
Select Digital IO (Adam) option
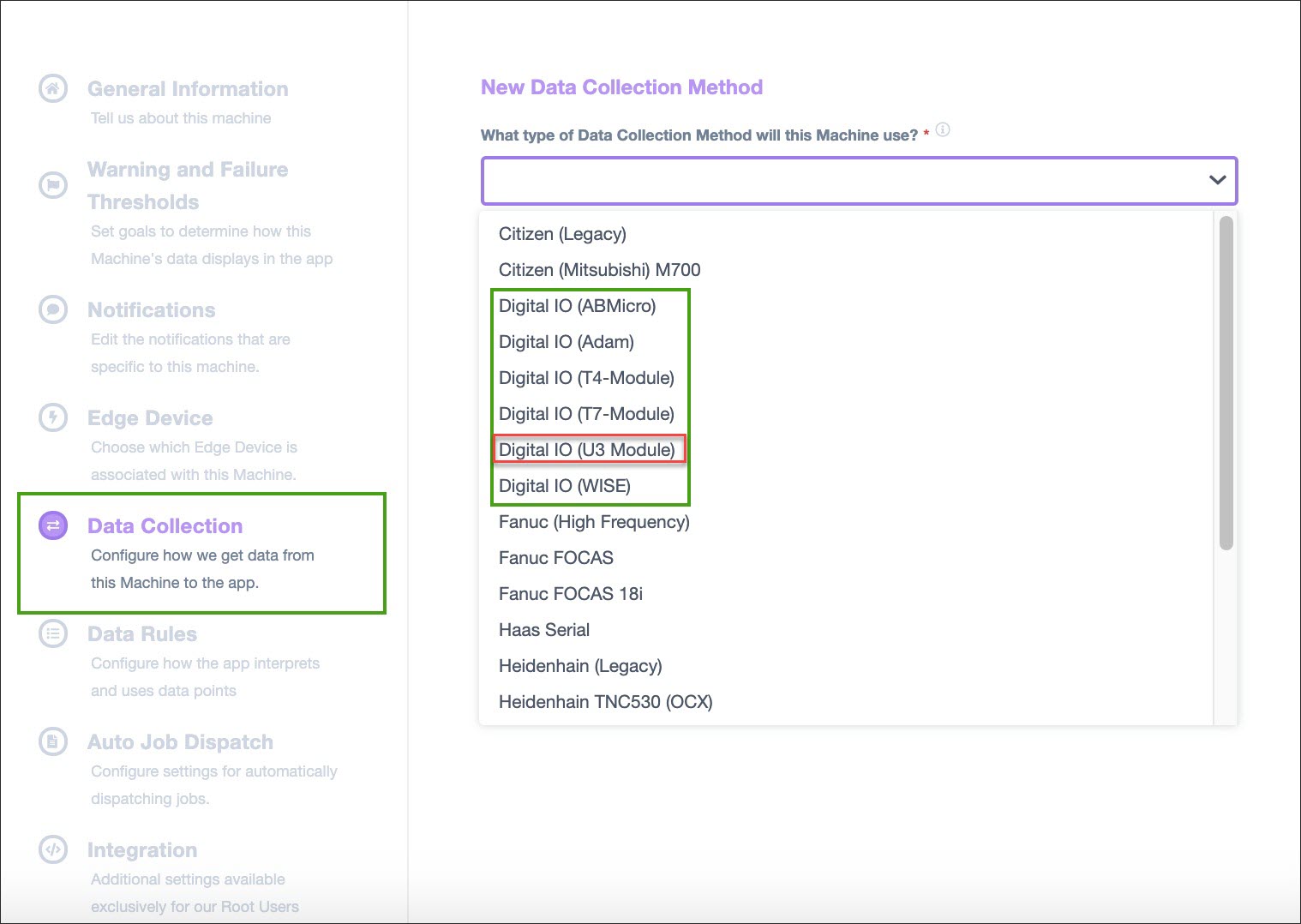coord(567,342)
